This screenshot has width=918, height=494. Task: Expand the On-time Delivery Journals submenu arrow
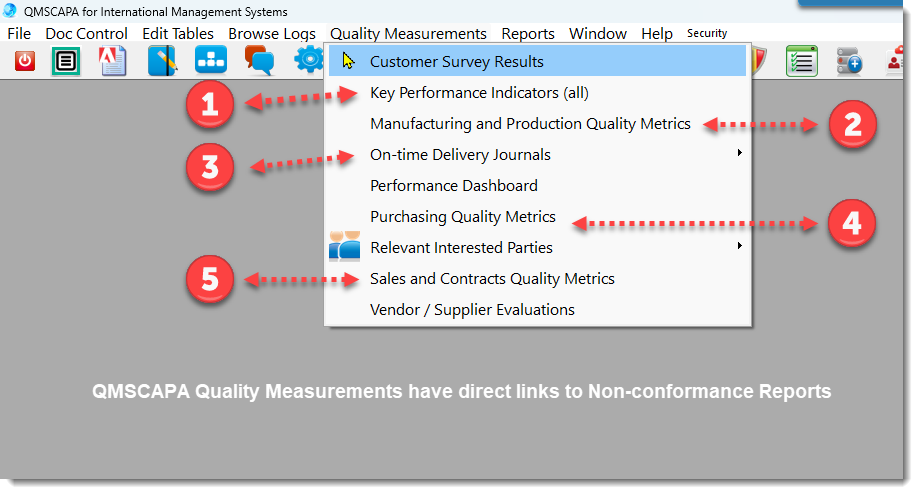739,153
